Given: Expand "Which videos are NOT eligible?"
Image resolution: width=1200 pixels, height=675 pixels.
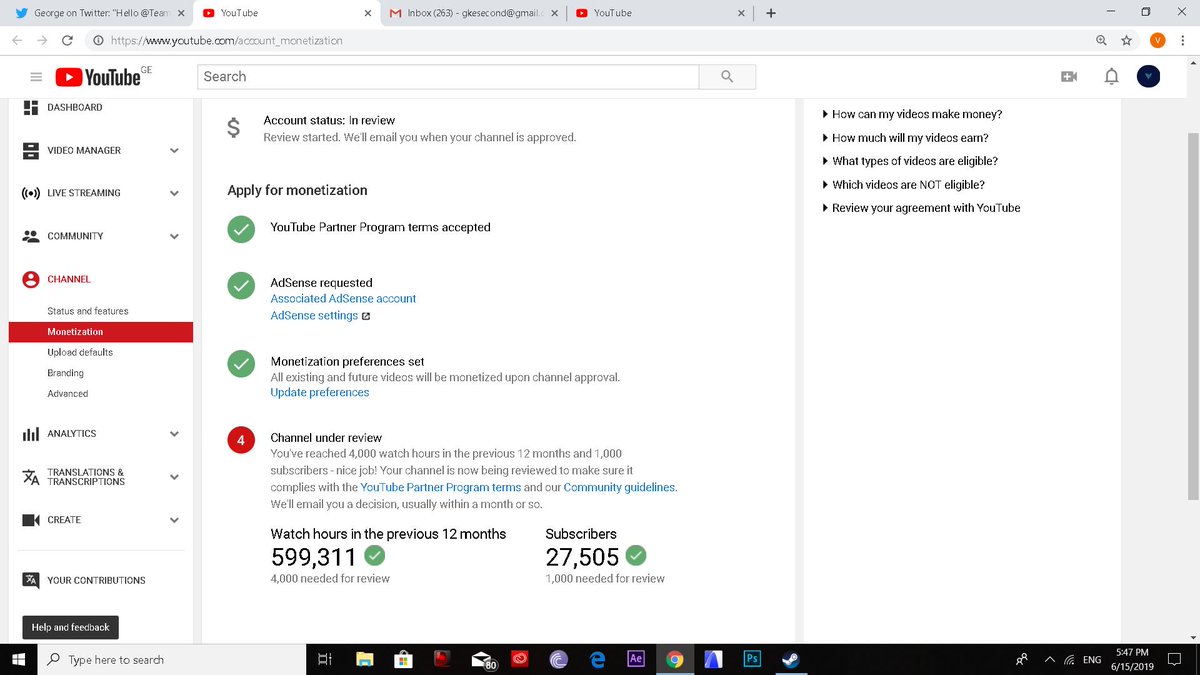Looking at the screenshot, I should (902, 185).
